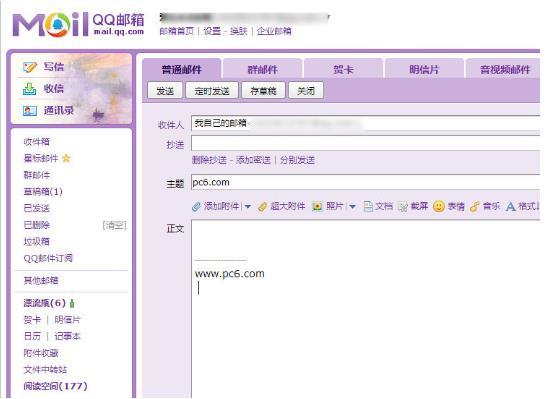This screenshot has height=399, width=552.
Task: Open the 邮箱首页 link in header
Action: click(177, 31)
